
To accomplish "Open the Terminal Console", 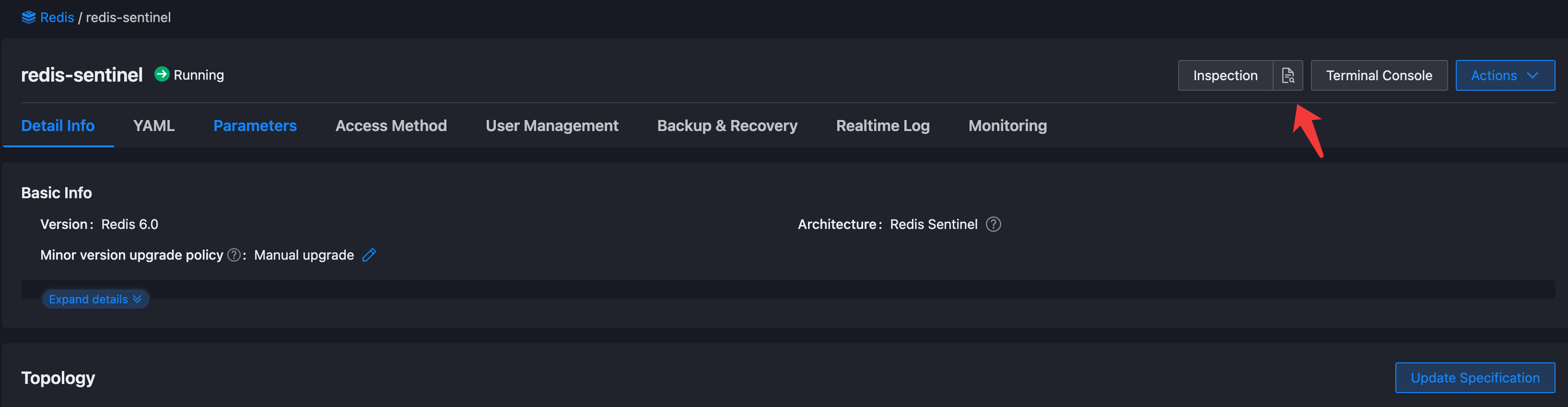I will coord(1379,75).
